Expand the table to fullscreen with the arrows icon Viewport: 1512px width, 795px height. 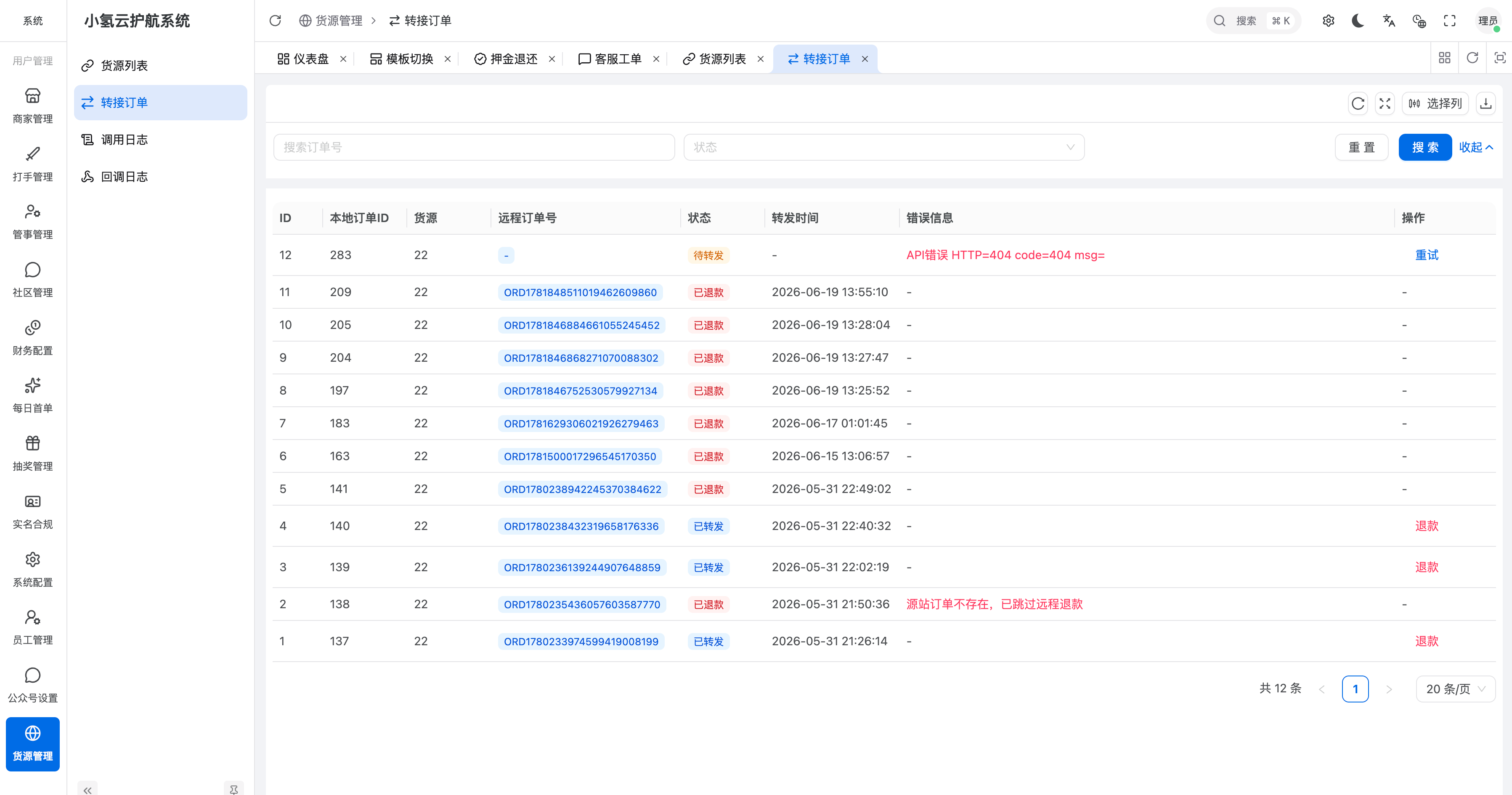coord(1385,104)
